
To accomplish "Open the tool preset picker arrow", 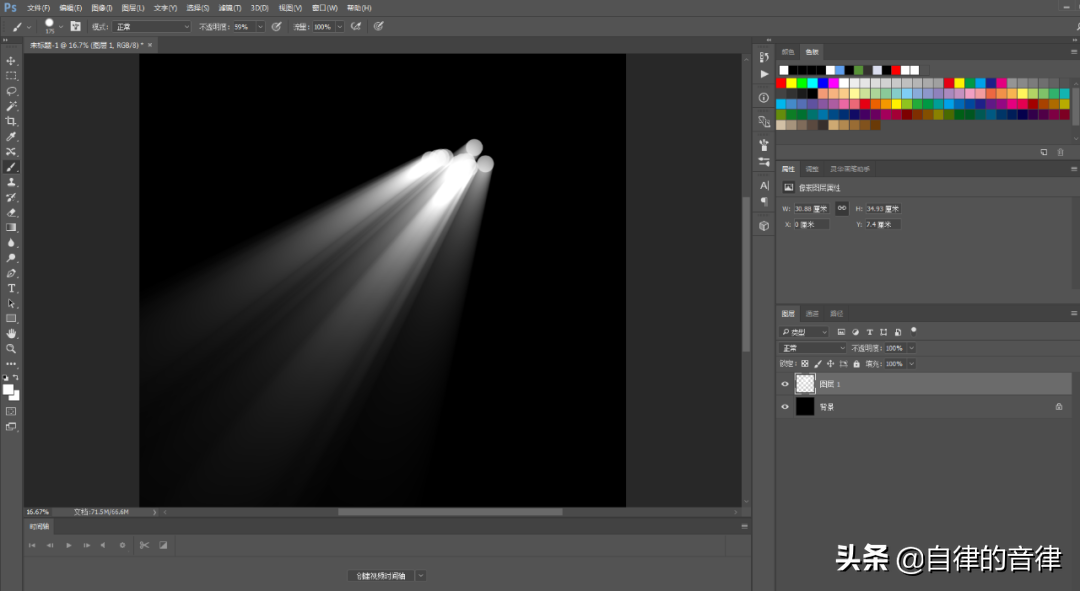I will (x=29, y=26).
